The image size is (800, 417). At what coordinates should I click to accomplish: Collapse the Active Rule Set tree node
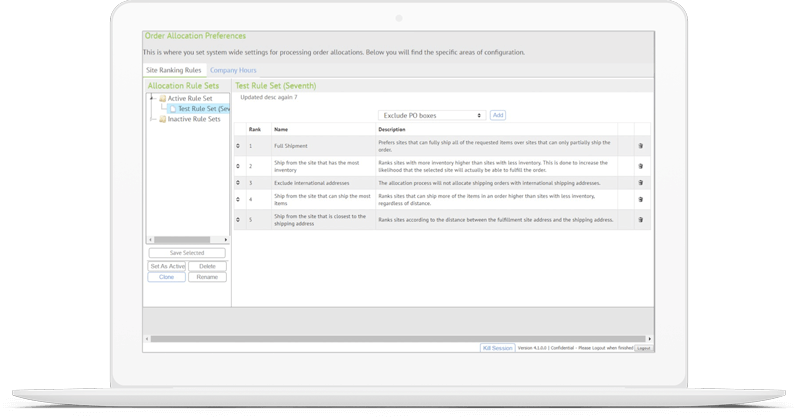(x=151, y=98)
